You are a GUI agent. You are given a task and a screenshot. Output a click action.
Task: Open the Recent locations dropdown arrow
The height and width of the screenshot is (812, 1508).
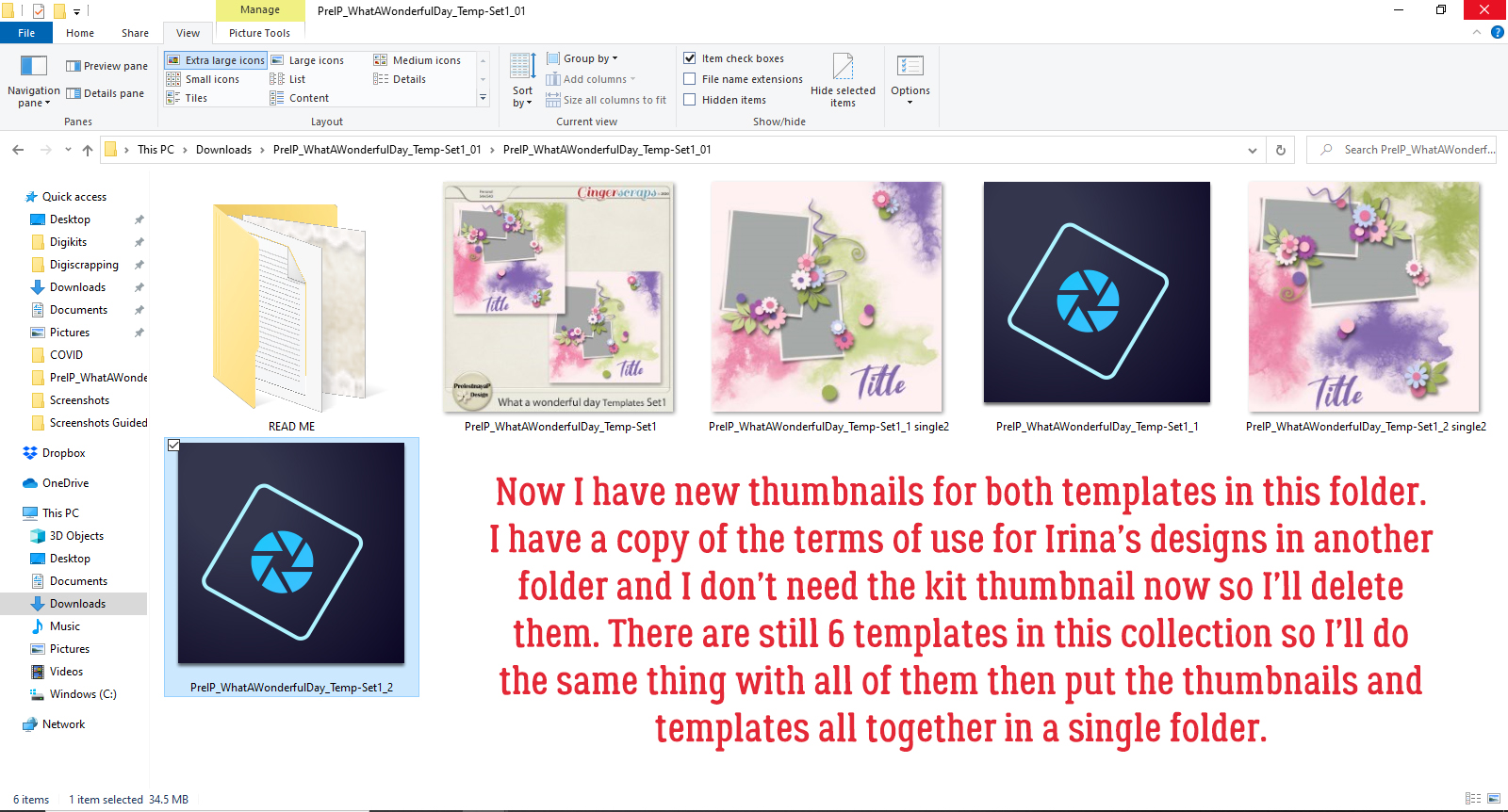tap(68, 150)
